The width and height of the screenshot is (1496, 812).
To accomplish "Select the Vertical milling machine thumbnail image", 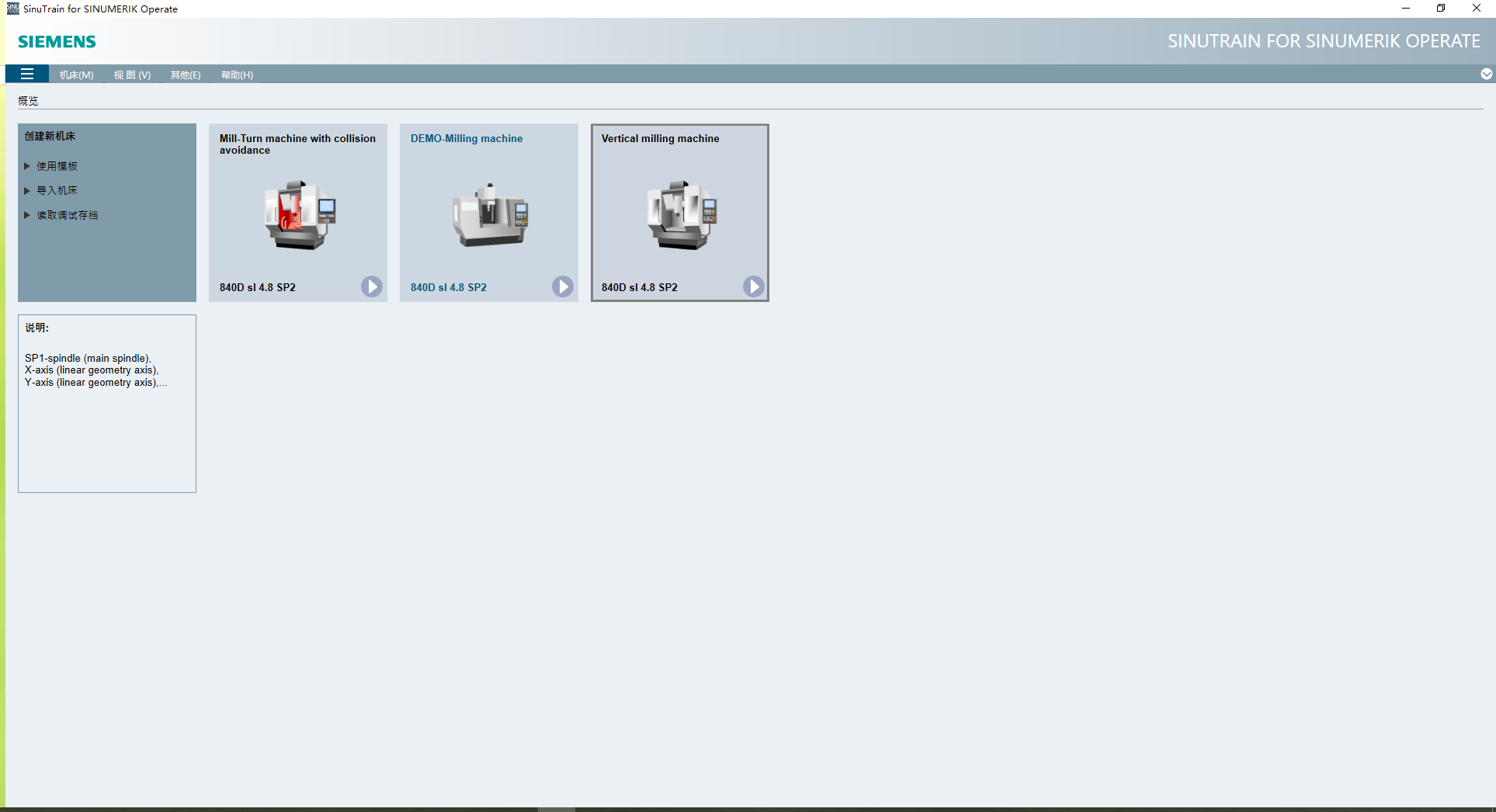I will point(682,215).
